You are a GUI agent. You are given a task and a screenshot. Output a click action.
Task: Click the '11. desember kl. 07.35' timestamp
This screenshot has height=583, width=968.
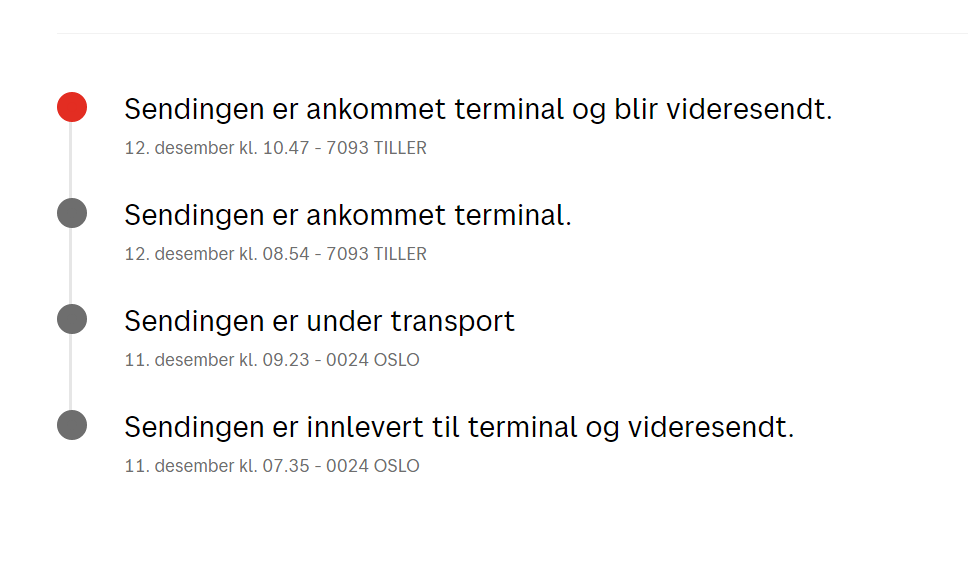217,466
